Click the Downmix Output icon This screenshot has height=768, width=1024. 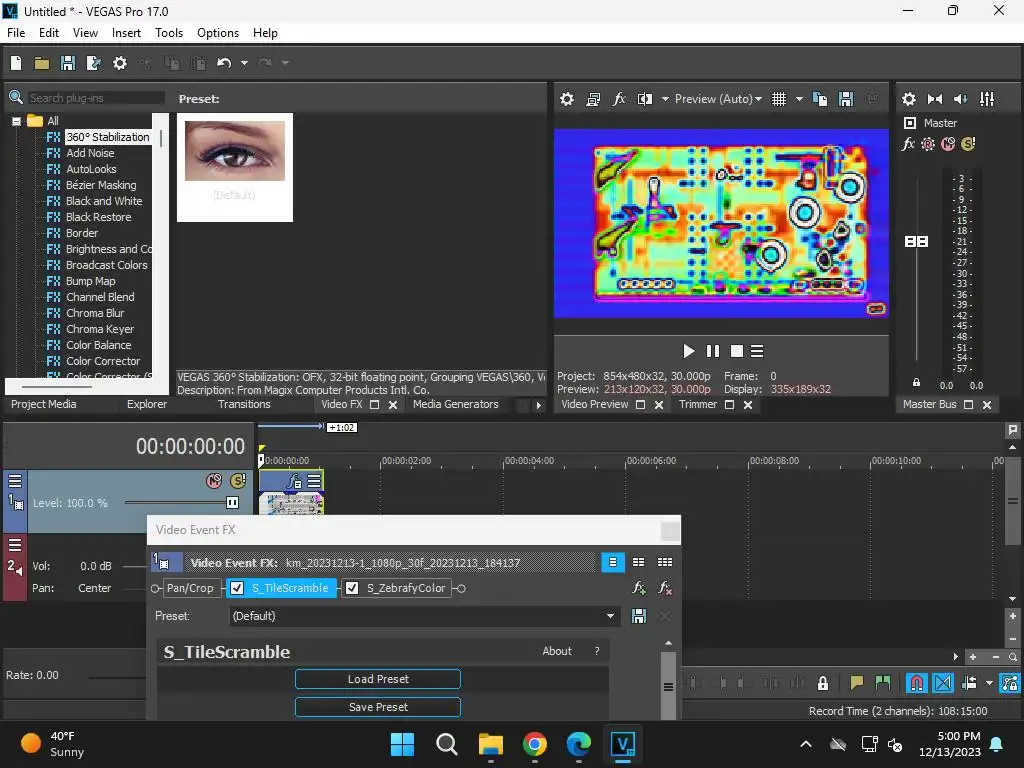click(935, 99)
